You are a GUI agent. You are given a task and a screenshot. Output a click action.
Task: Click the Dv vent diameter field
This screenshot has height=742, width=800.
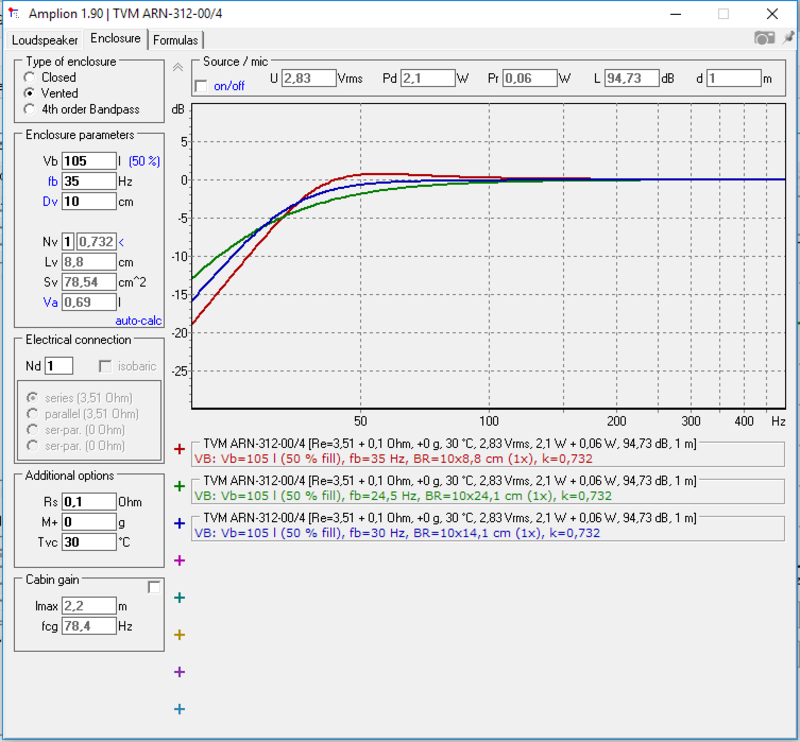coord(89,201)
